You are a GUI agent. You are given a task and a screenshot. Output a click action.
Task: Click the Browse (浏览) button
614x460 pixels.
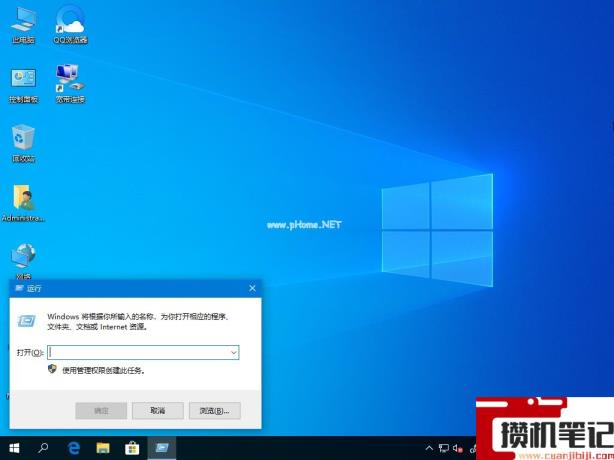pyautogui.click(x=215, y=411)
